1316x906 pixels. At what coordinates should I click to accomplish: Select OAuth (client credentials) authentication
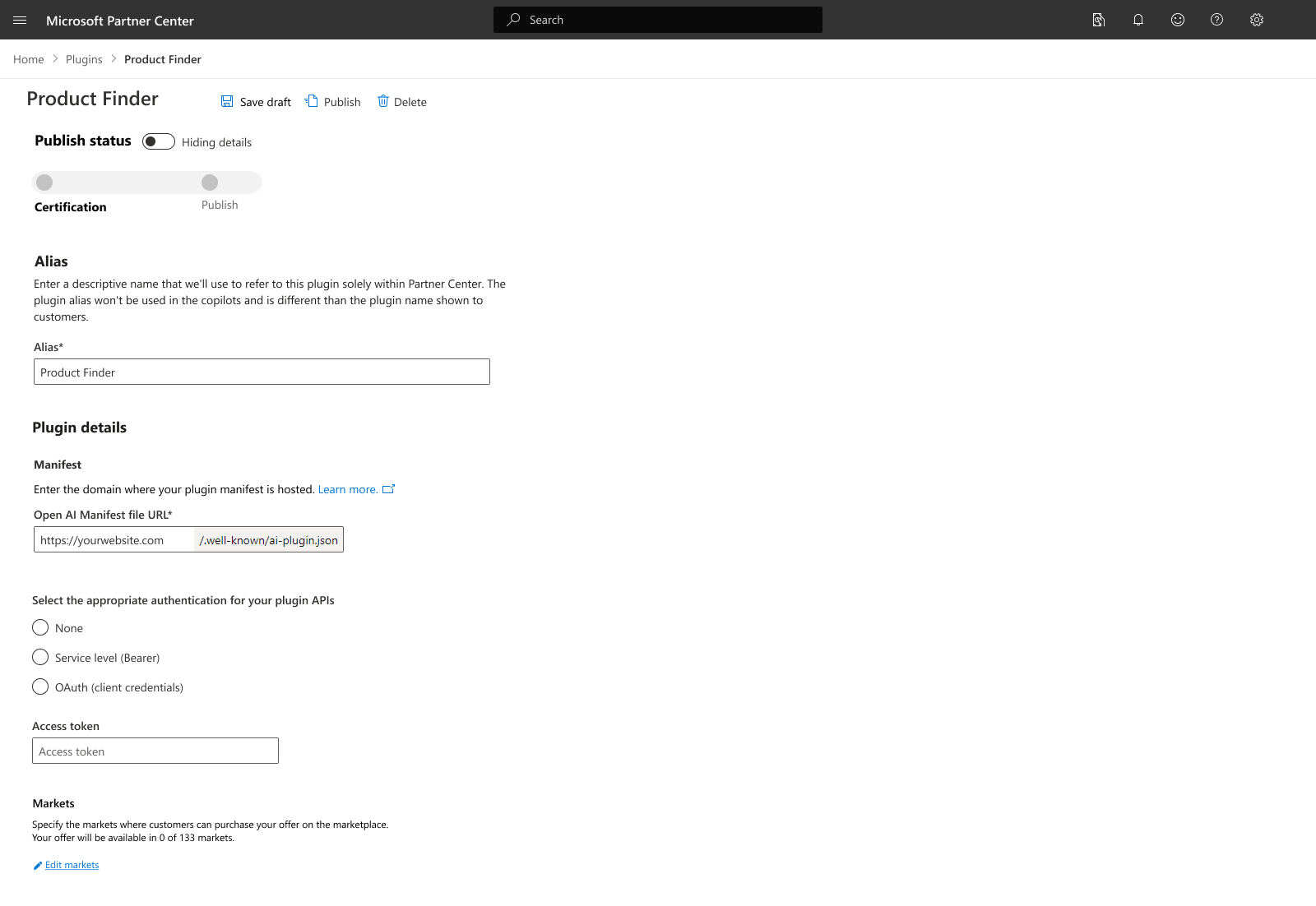40,686
